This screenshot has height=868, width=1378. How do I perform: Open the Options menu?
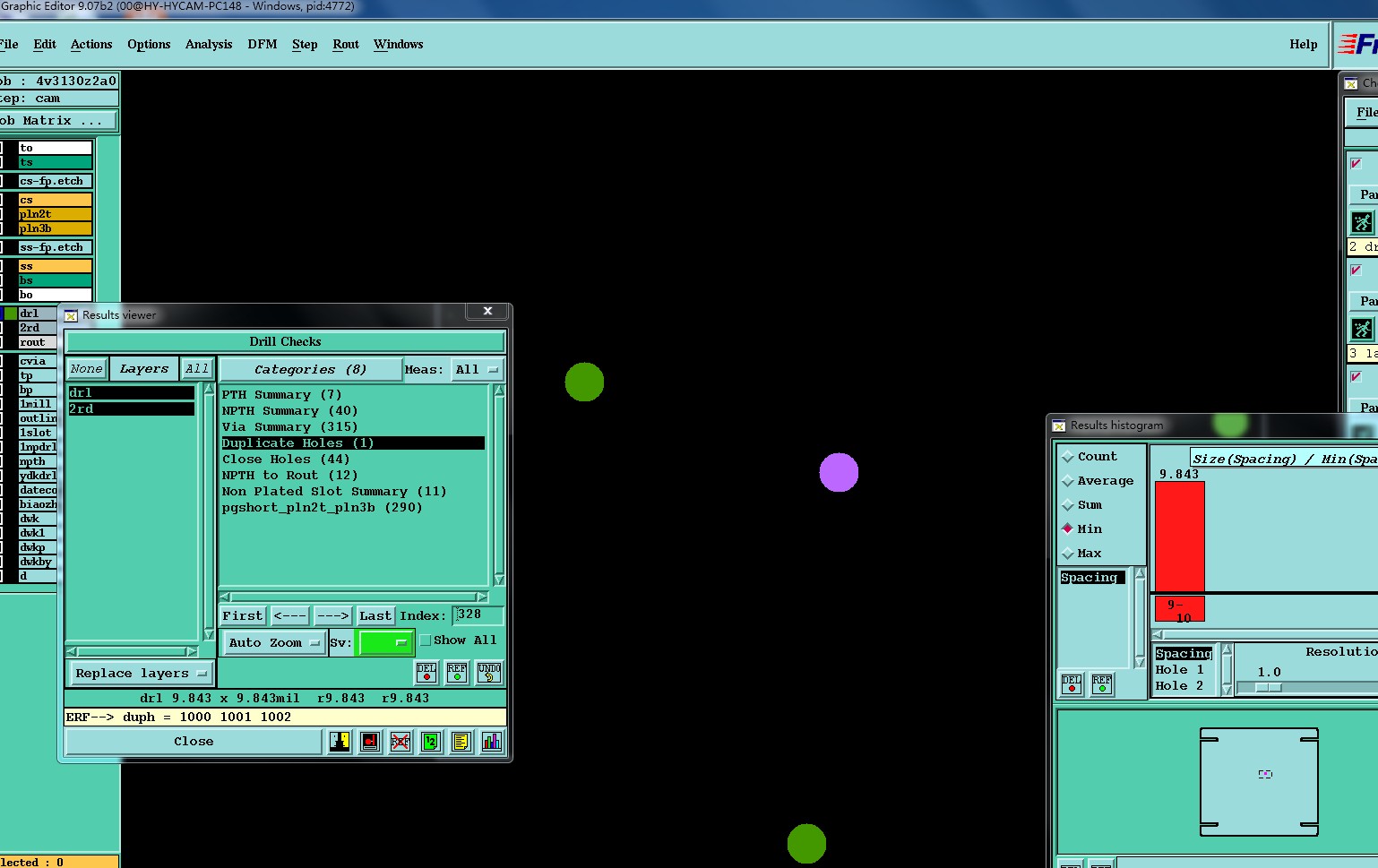(x=149, y=45)
